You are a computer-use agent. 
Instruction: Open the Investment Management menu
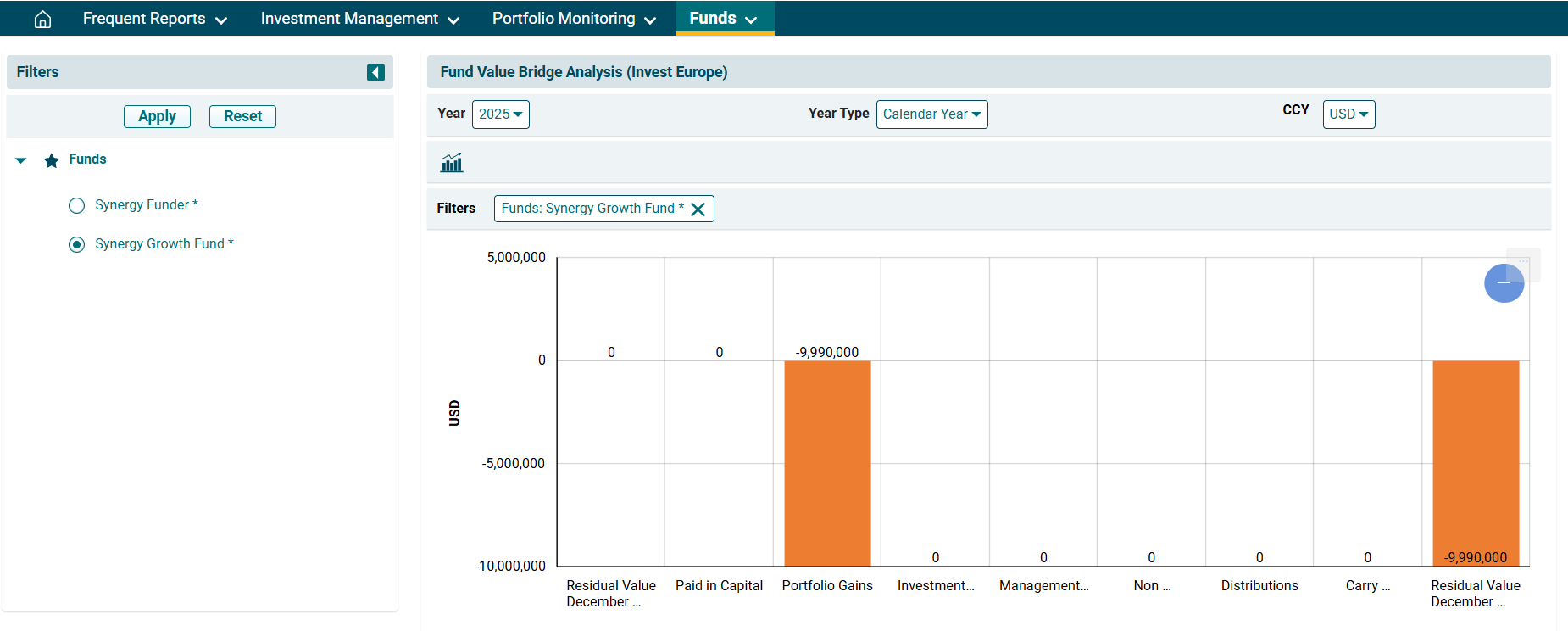pyautogui.click(x=359, y=19)
